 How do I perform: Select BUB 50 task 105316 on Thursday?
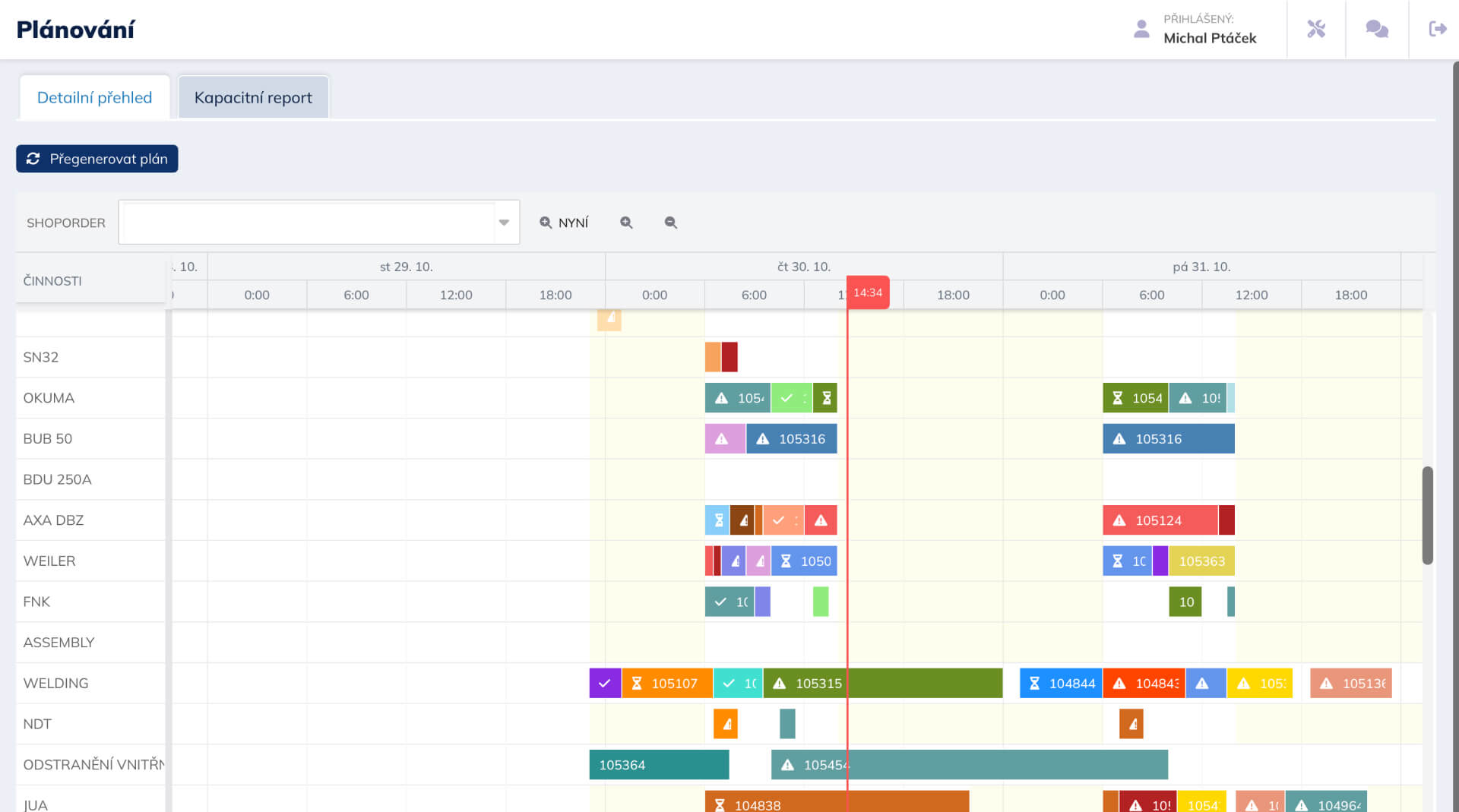point(792,438)
